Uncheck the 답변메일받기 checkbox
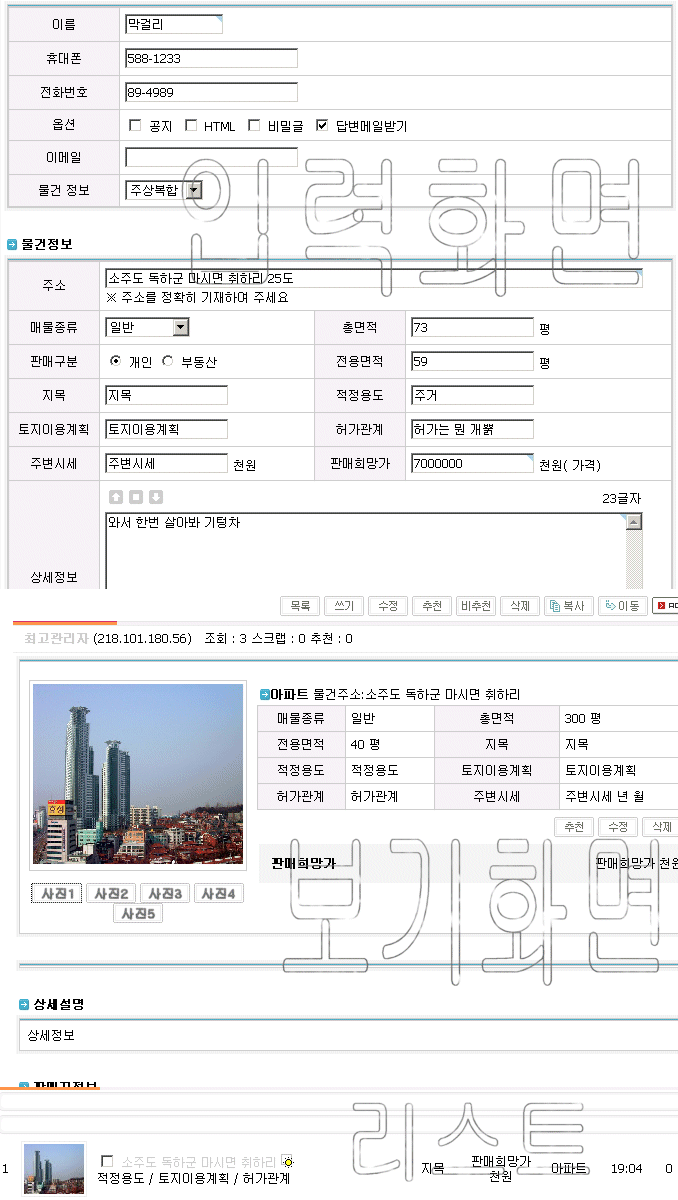Viewport: 678px width, 1200px height. click(x=322, y=126)
